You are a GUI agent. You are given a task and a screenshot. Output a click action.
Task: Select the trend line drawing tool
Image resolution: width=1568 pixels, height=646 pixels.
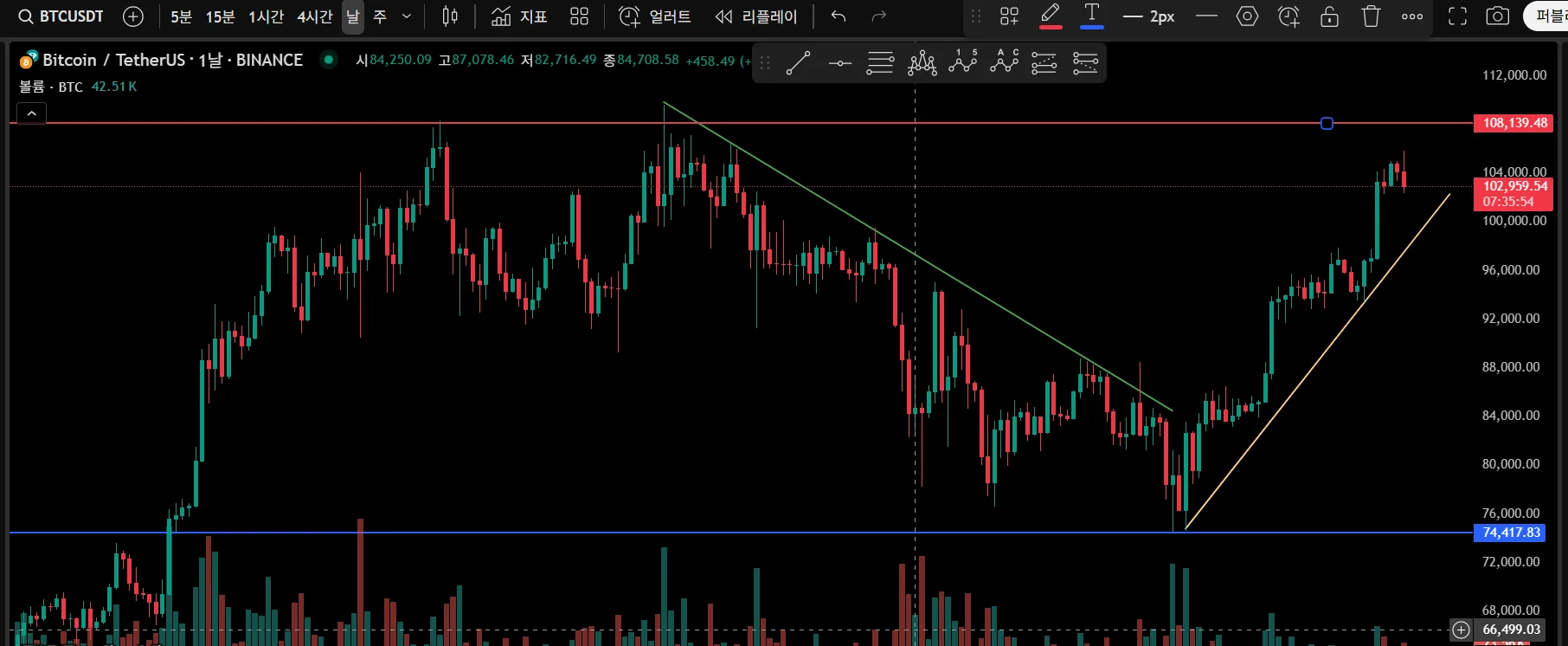pos(798,63)
